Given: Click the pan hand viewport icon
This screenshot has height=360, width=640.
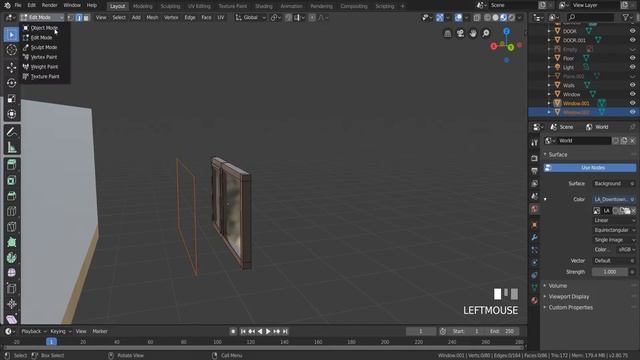Looking at the screenshot, I should click(x=473, y=33).
